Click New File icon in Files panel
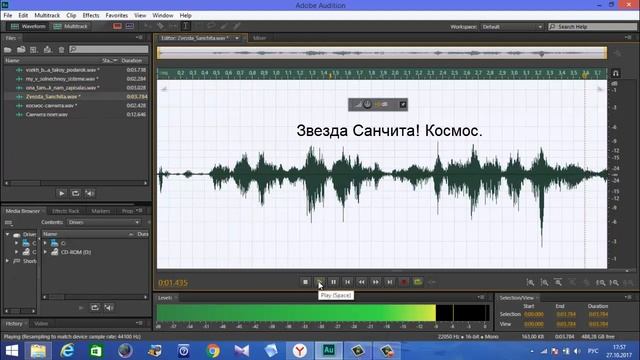Image resolution: width=640 pixels, height=360 pixels. (34, 49)
